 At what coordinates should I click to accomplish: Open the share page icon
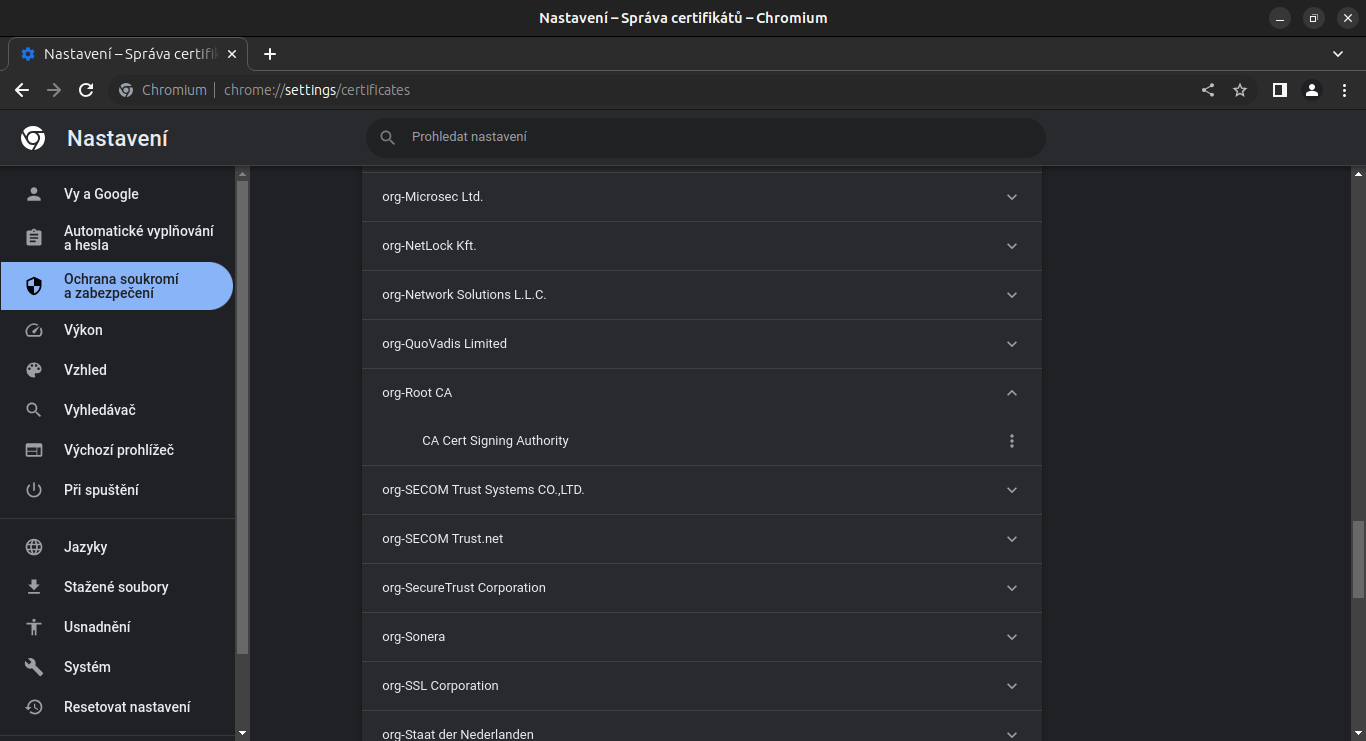(1208, 90)
